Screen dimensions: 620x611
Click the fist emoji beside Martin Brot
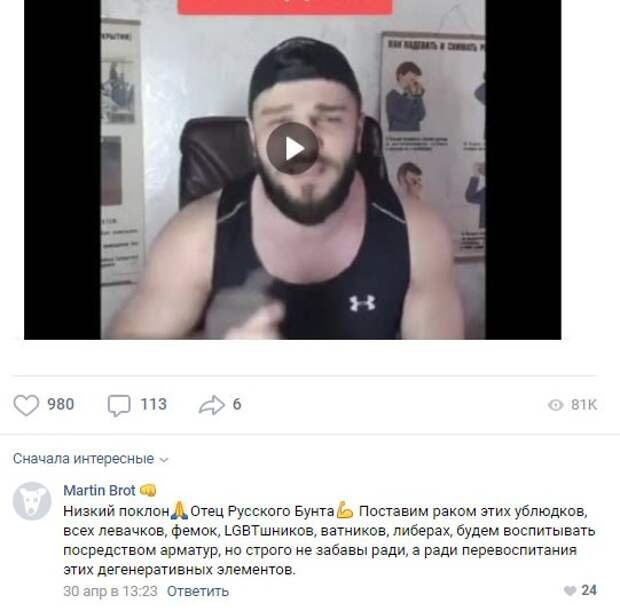148,490
